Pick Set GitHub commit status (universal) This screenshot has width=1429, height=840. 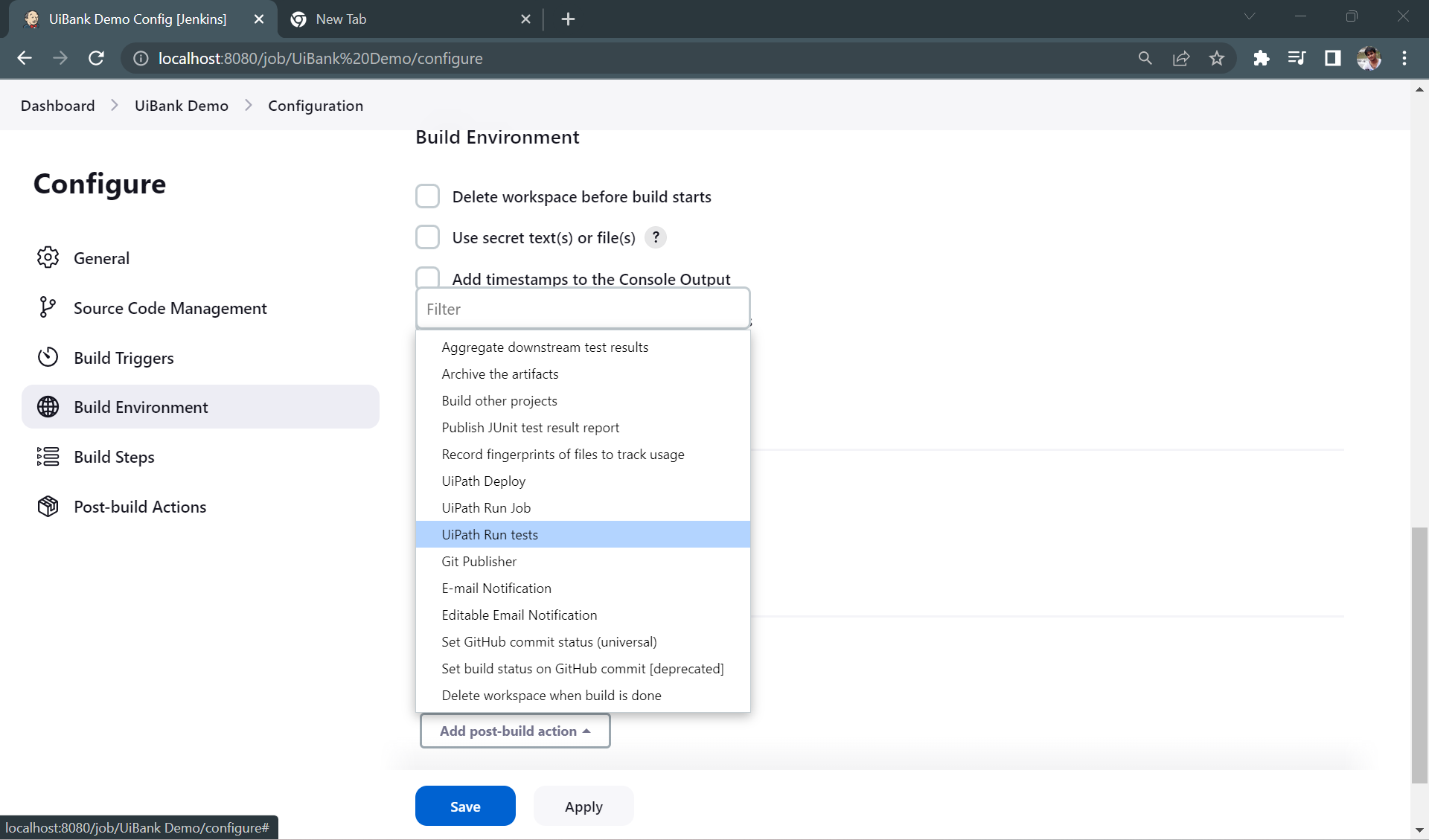[x=583, y=642]
